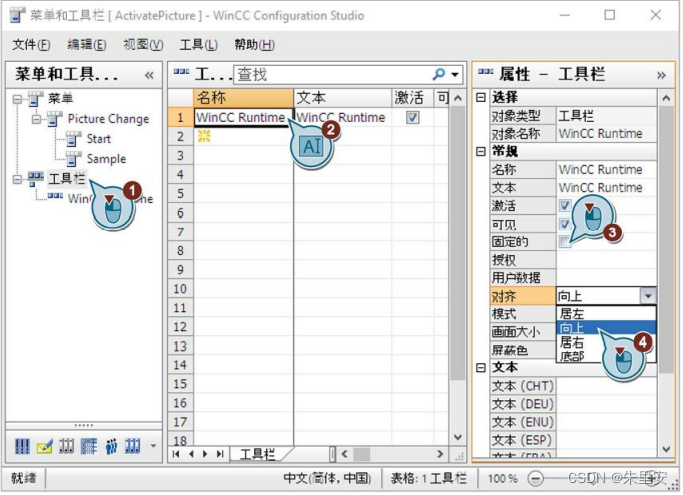Click the search magnifier icon
This screenshot has width=683, height=495.
(x=439, y=75)
